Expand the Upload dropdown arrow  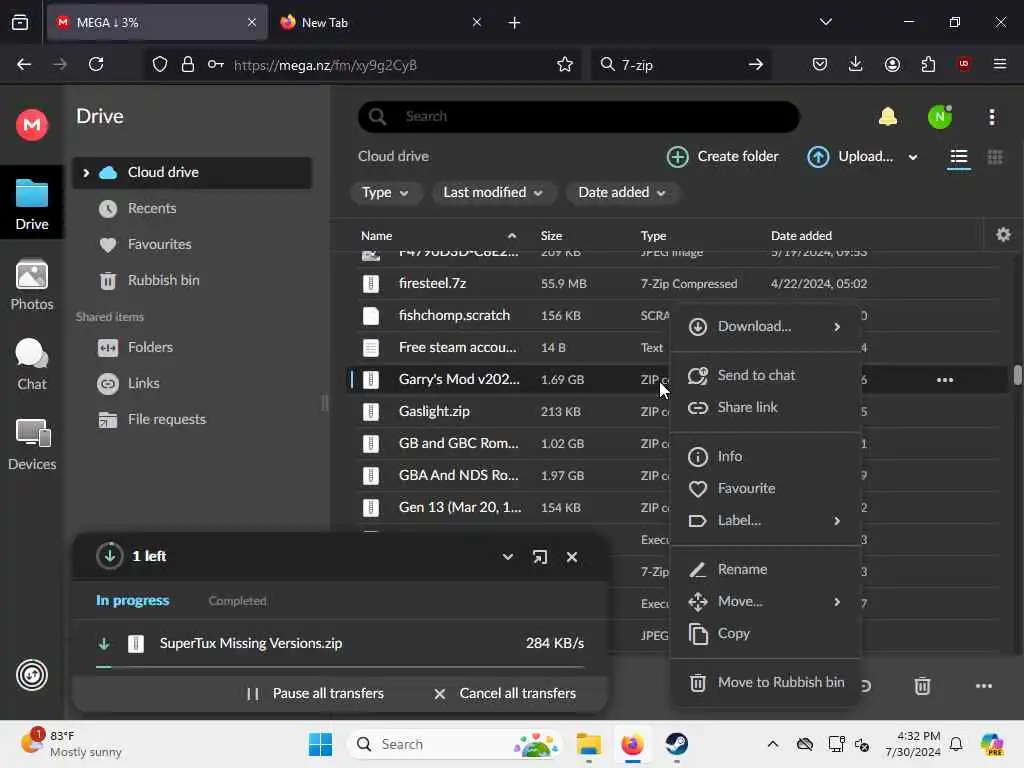pos(913,157)
